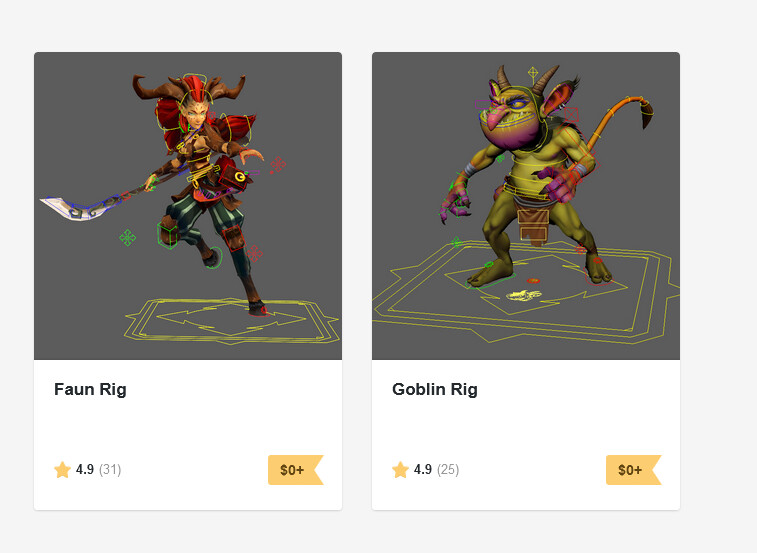Image resolution: width=757 pixels, height=553 pixels.
Task: Click the star icon on Goblin Rig
Action: [x=400, y=469]
